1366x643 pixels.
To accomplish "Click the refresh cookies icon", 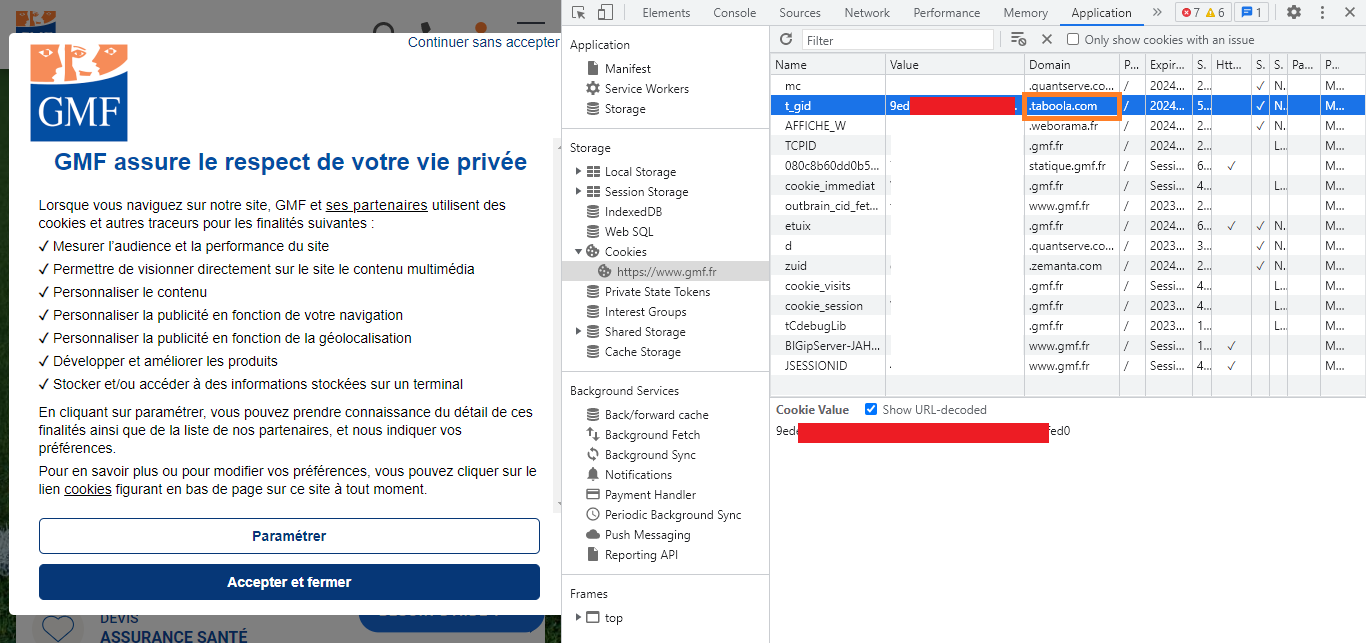I will point(786,39).
